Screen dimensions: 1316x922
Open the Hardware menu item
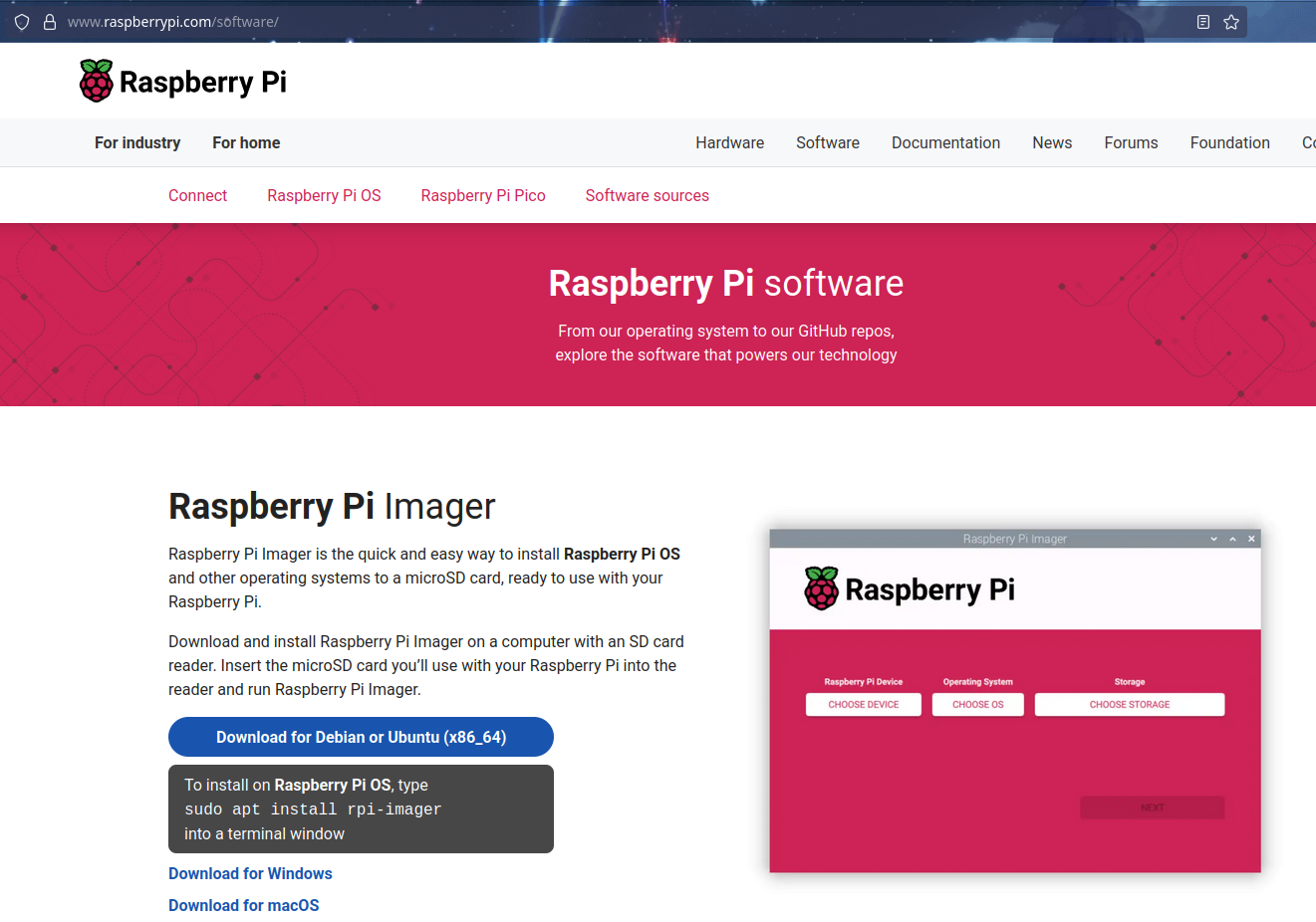729,143
